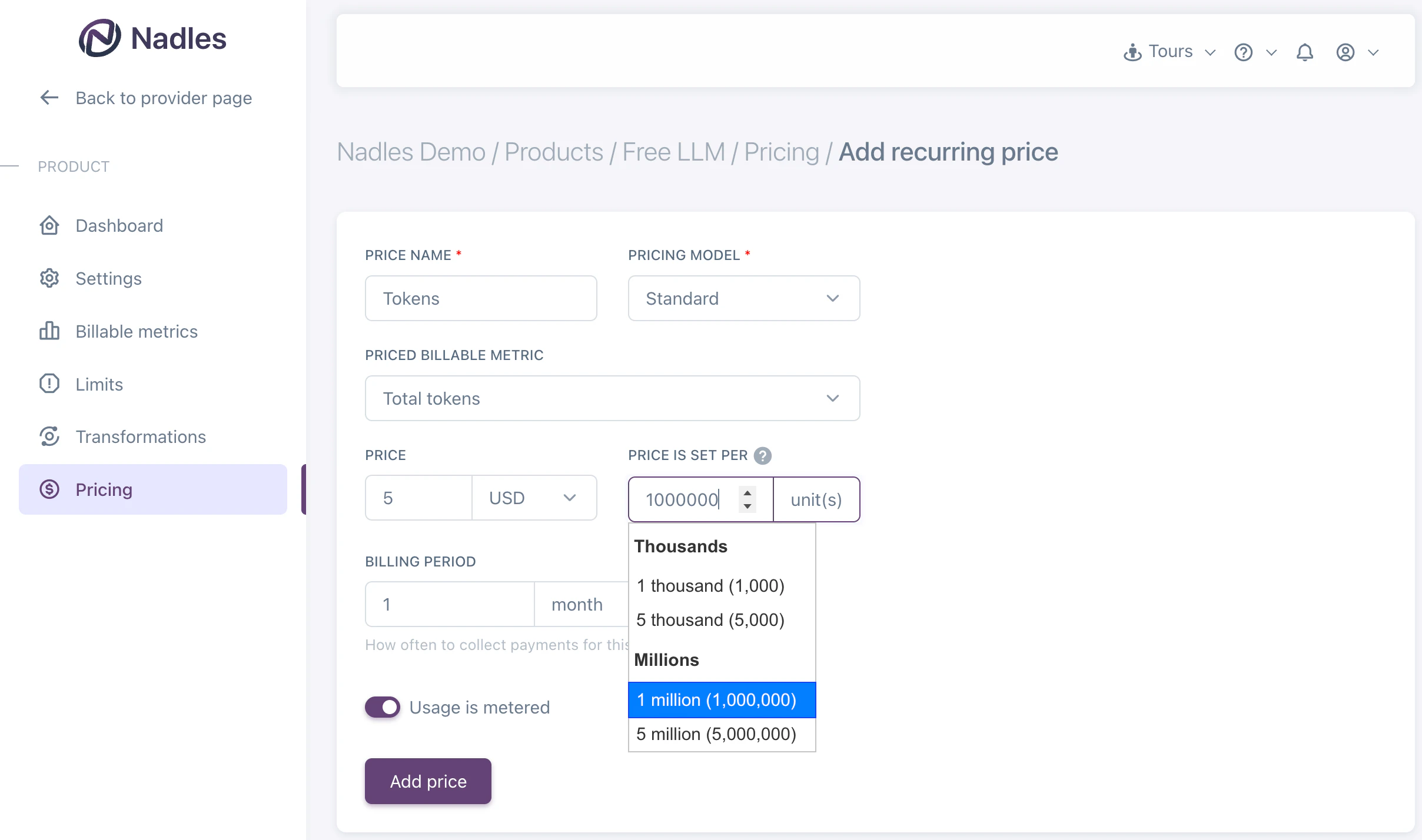Open the USD currency dropdown
This screenshot has height=840, width=1422.
569,498
